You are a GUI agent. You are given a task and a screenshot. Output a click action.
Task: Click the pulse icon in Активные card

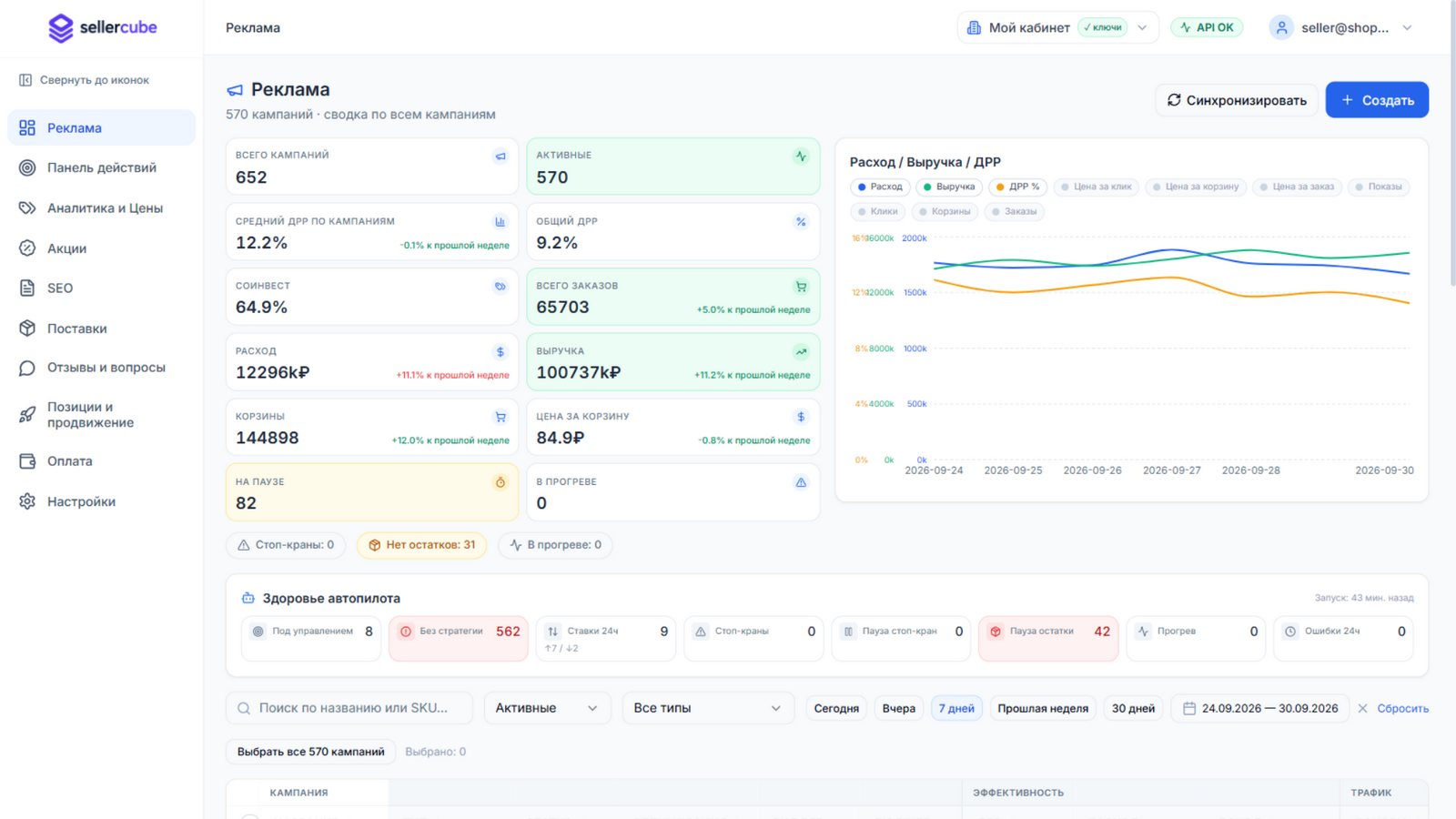pos(801,157)
